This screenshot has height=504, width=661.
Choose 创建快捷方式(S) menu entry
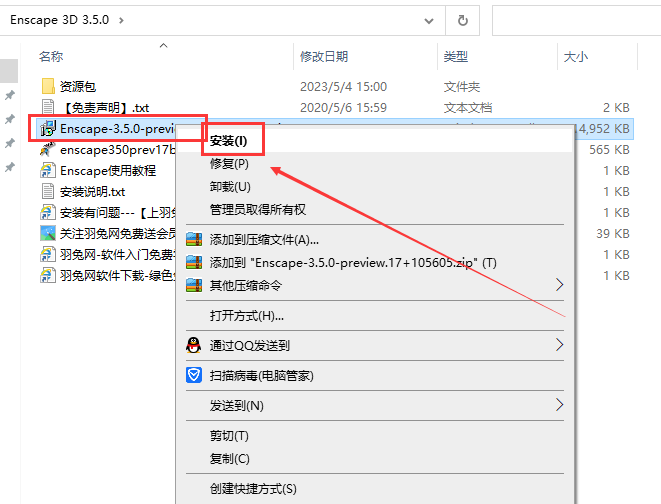tap(253, 488)
